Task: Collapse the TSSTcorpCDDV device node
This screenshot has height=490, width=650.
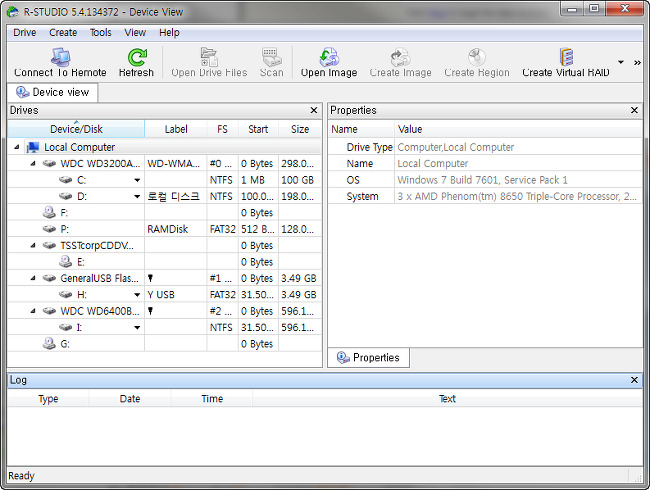Action: tap(33, 245)
